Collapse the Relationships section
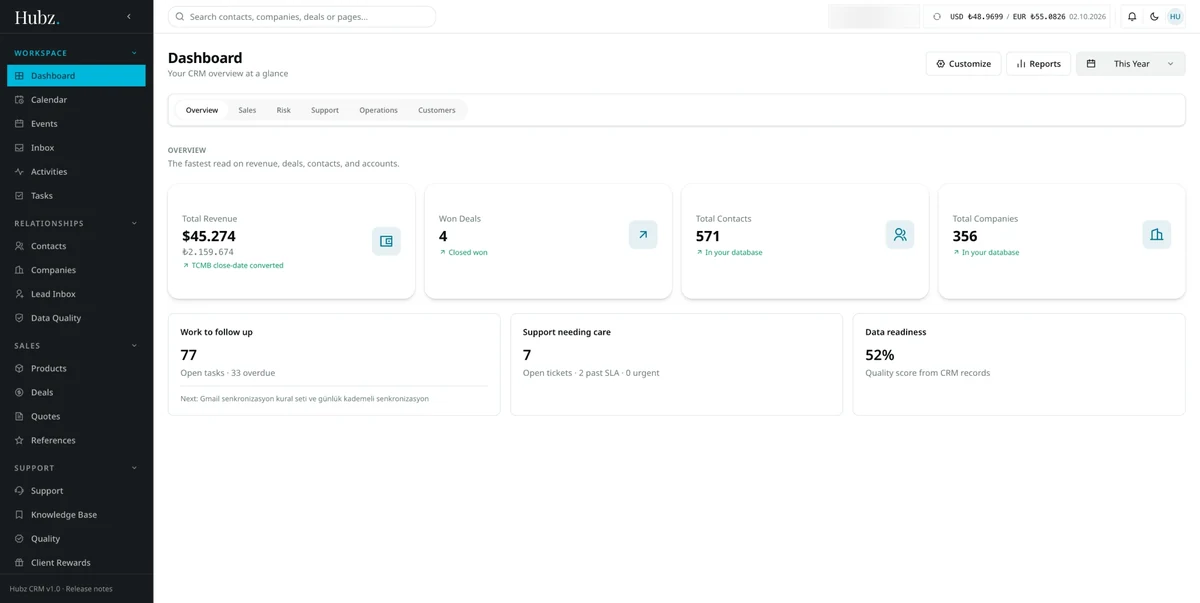 pyautogui.click(x=134, y=223)
